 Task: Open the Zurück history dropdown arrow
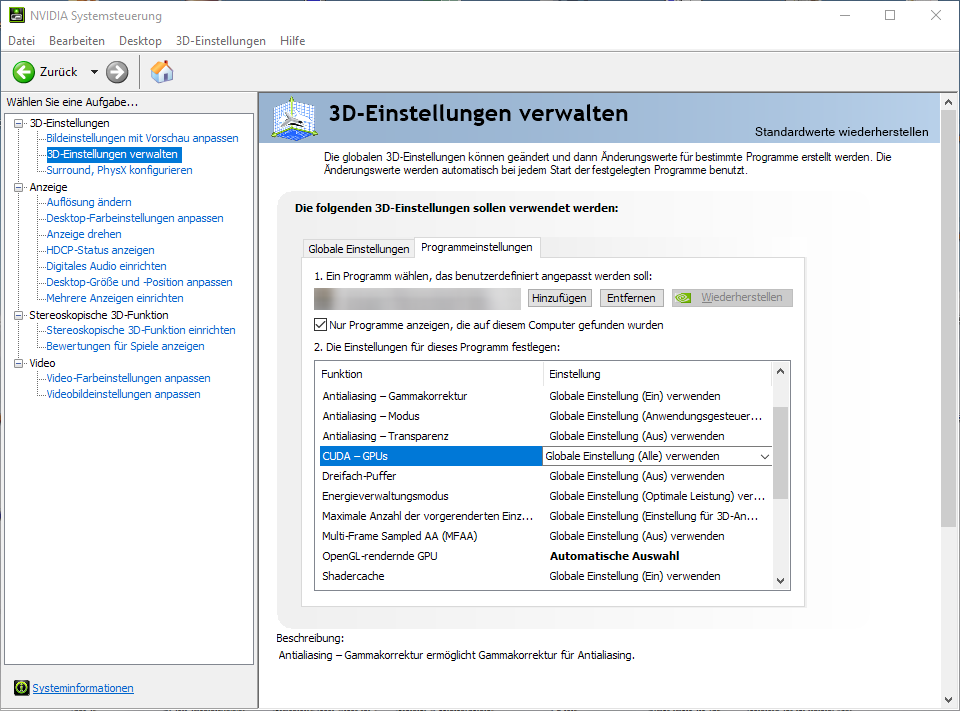(94, 72)
